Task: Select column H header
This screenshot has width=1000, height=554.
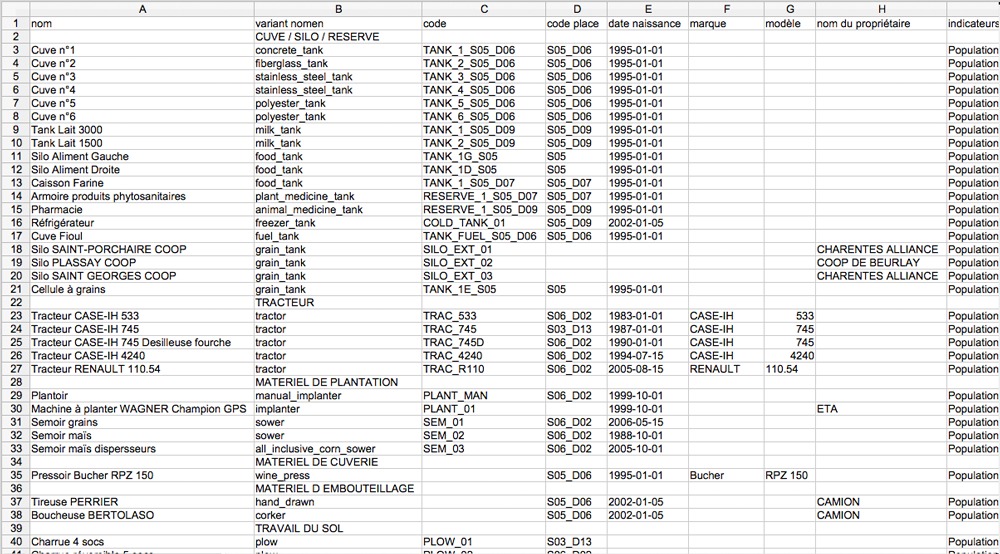Action: 881,9
